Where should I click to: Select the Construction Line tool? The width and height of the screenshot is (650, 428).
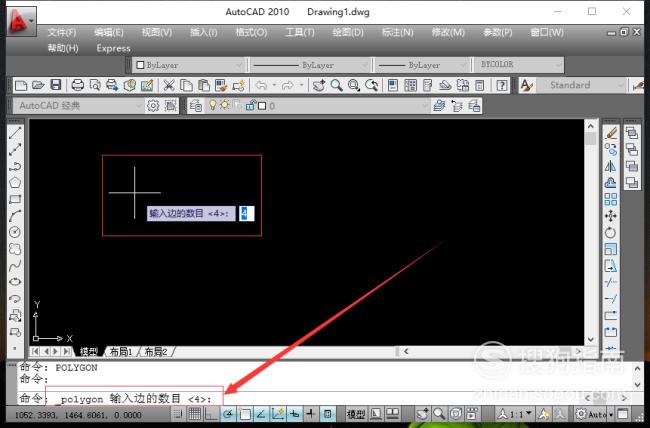(15, 149)
